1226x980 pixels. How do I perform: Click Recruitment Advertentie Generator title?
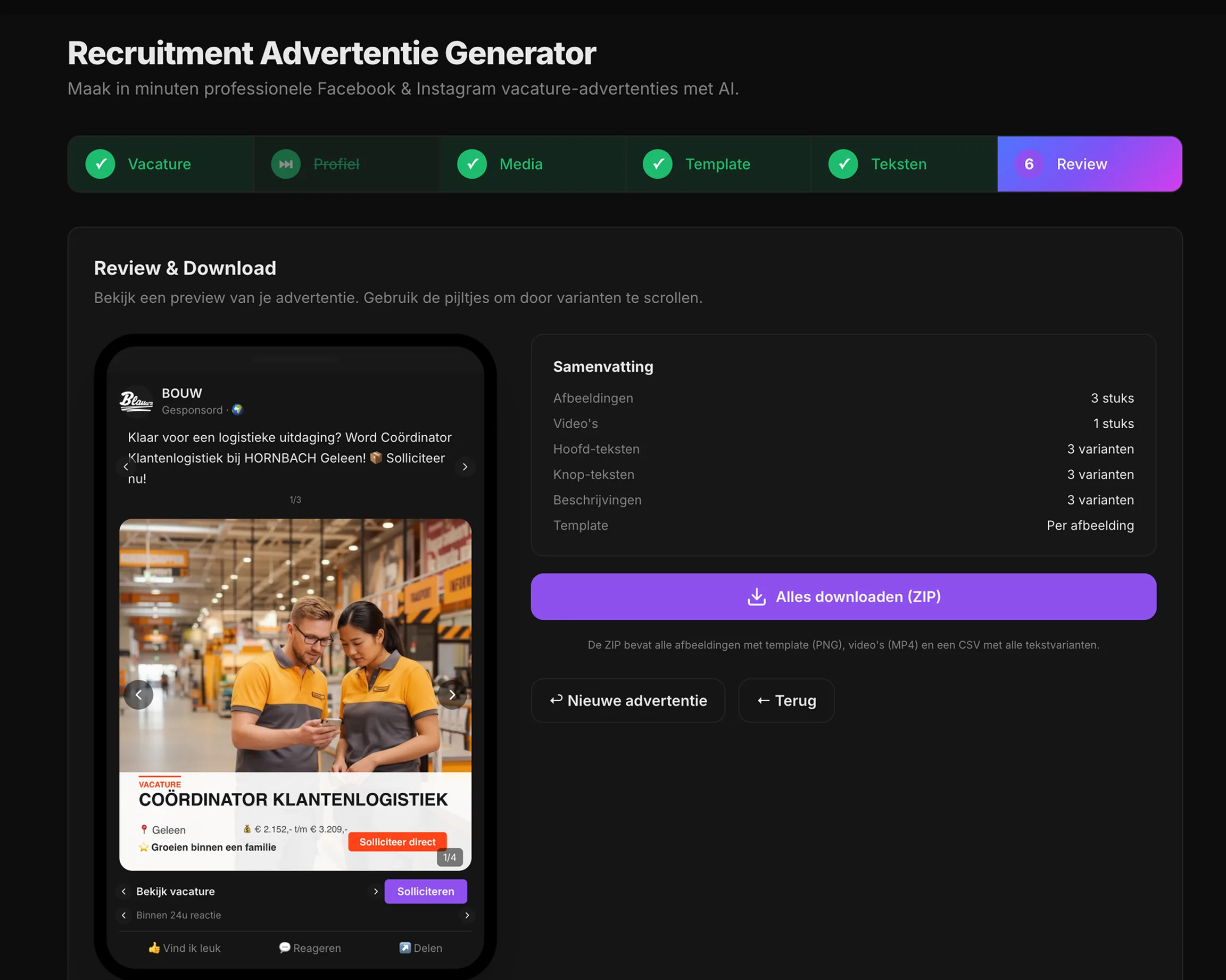(332, 53)
